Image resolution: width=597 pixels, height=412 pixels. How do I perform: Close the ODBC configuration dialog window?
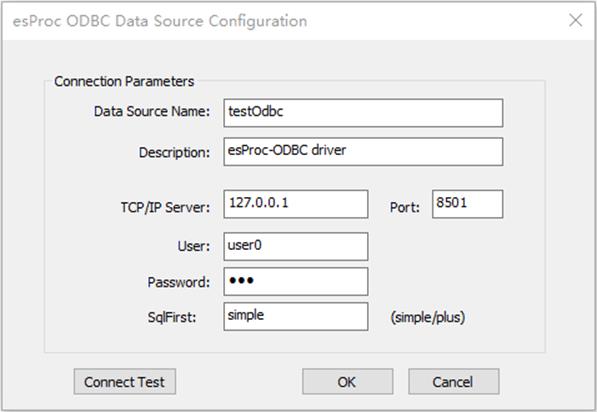[x=576, y=21]
